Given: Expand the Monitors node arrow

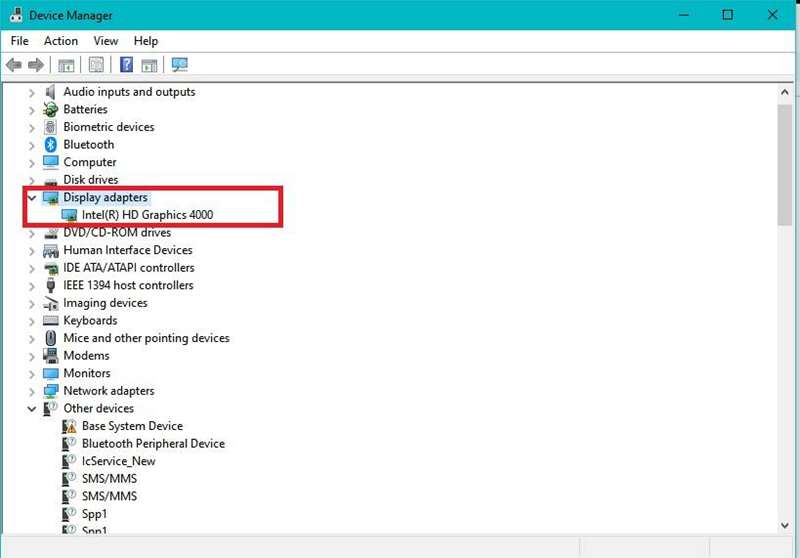Looking at the screenshot, I should 32,374.
